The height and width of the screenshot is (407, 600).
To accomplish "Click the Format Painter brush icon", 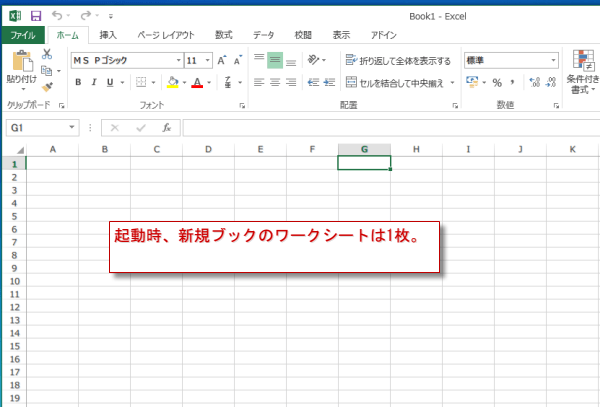I will (47, 88).
